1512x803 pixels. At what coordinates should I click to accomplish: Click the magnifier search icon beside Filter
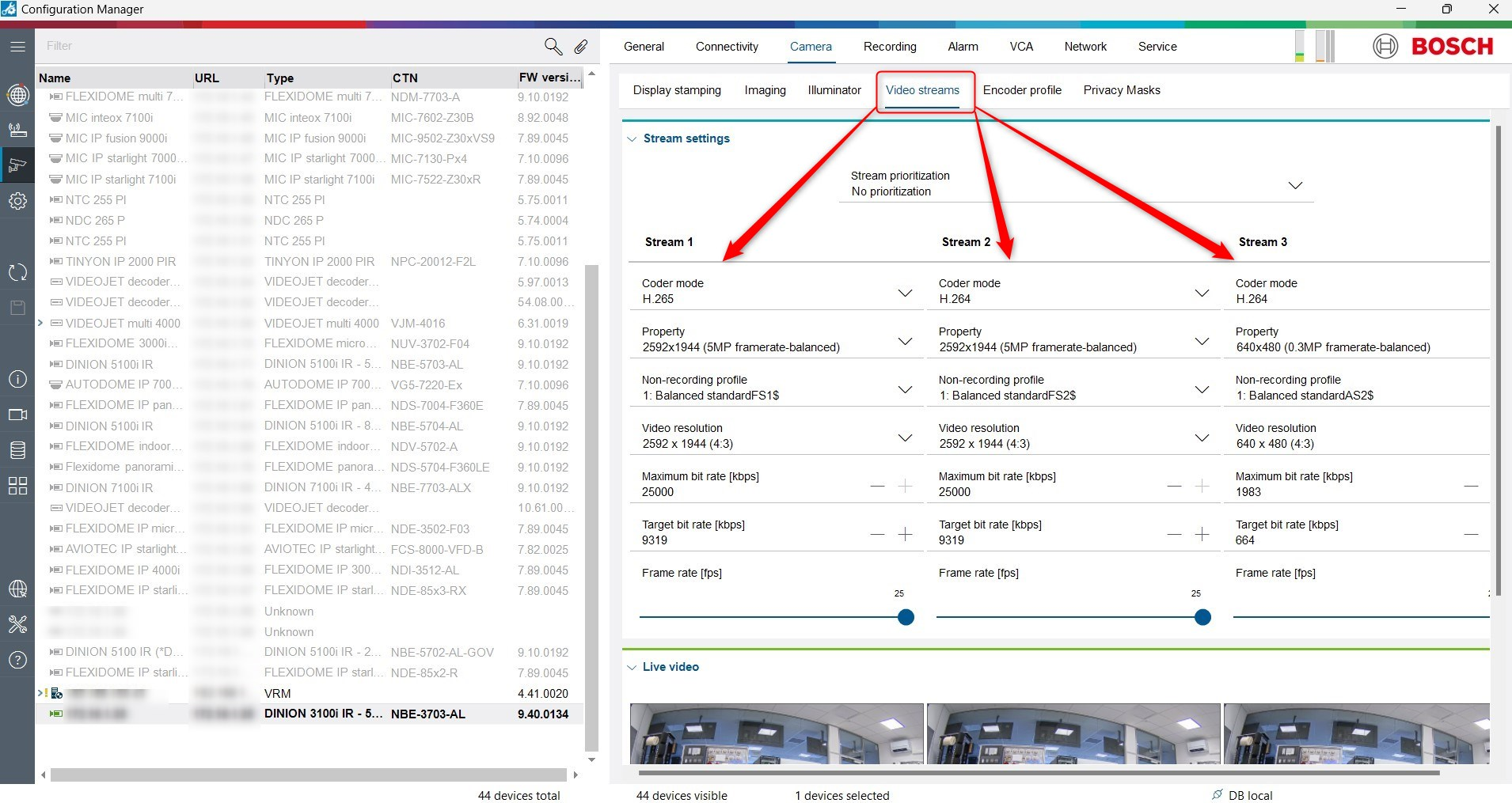(553, 47)
